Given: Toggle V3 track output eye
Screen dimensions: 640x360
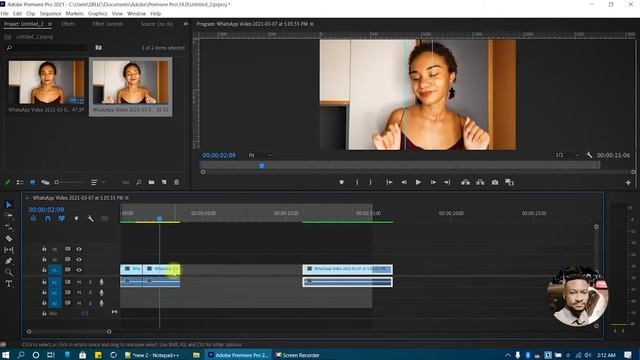Looking at the screenshot, I should [x=79, y=249].
